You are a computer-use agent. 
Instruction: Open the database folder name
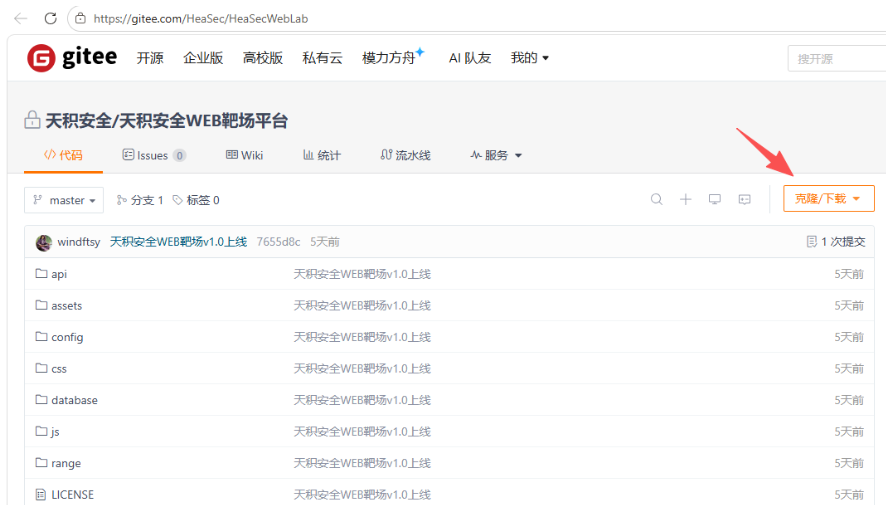(74, 400)
